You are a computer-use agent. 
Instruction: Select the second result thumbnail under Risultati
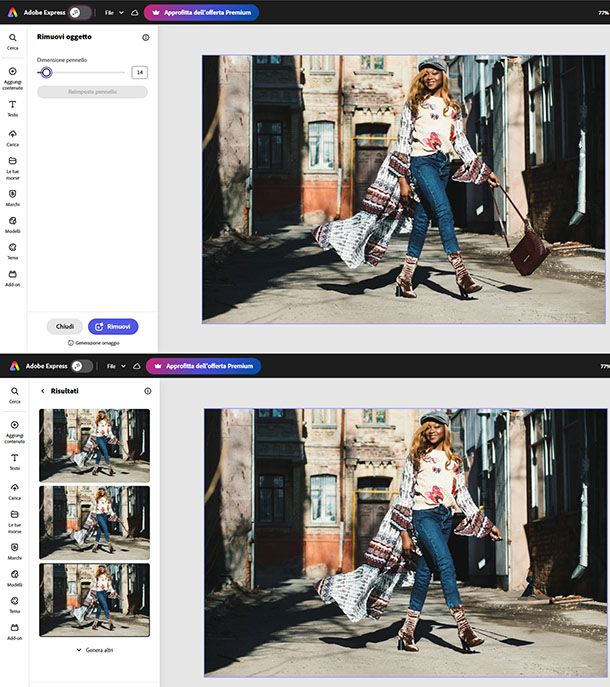pos(94,523)
